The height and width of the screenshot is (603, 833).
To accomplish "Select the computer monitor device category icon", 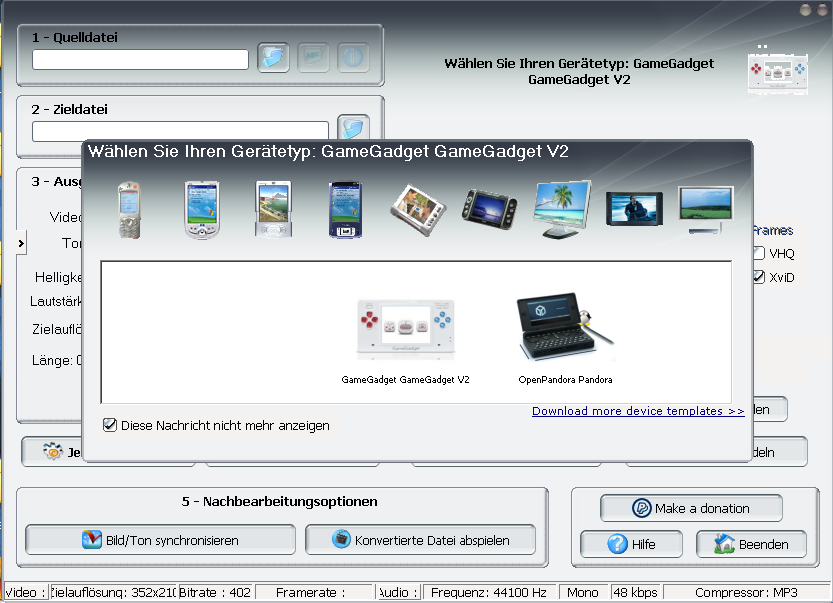I will pos(562,209).
